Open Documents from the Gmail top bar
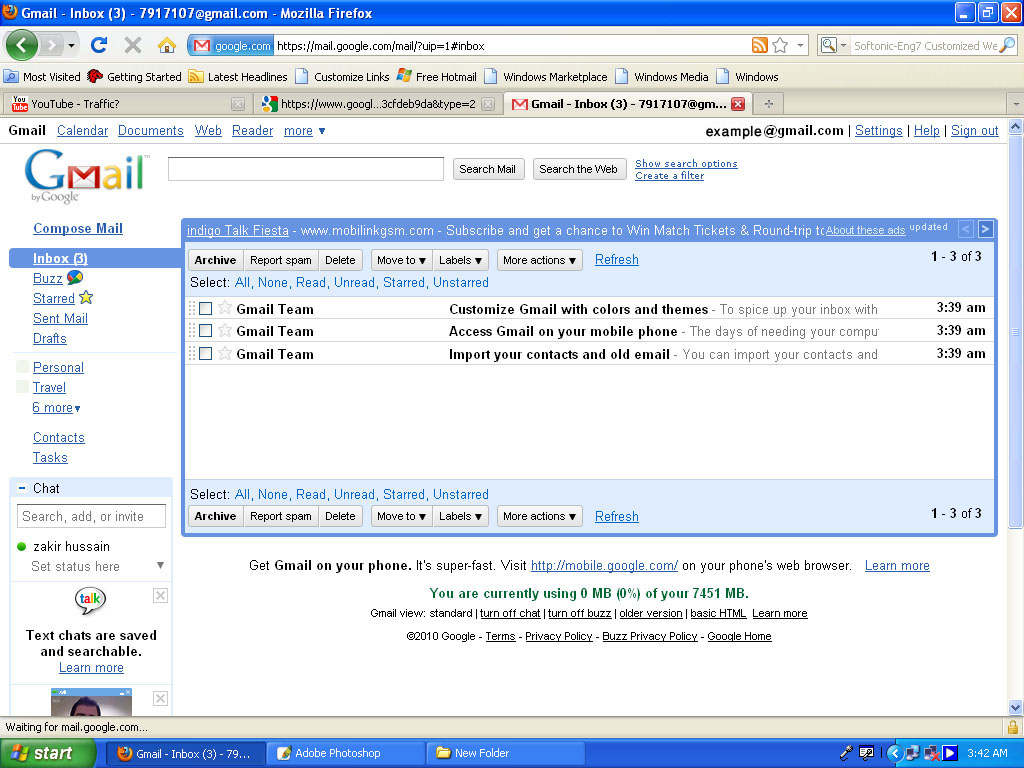 151,131
